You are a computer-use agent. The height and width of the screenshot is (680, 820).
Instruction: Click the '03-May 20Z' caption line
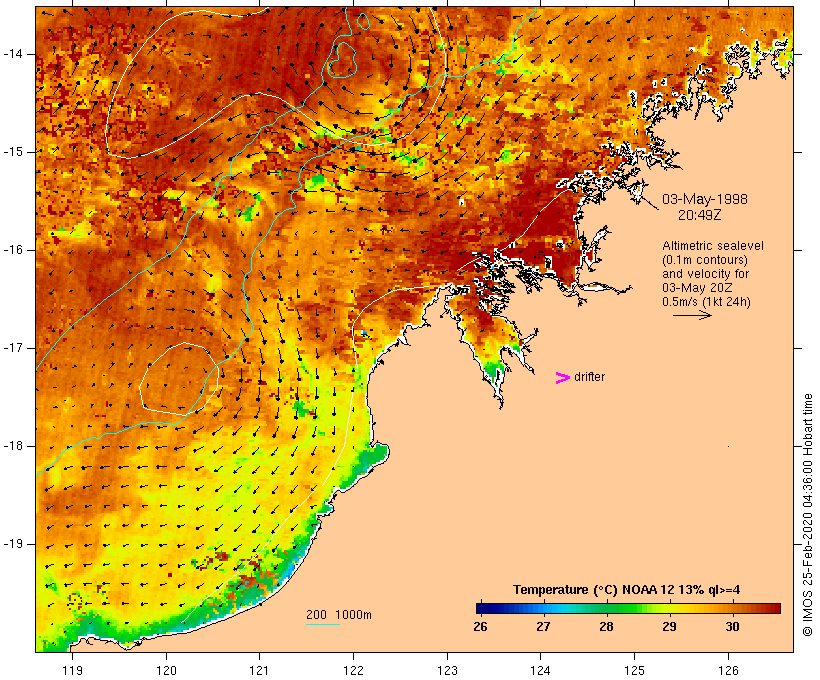(x=697, y=288)
